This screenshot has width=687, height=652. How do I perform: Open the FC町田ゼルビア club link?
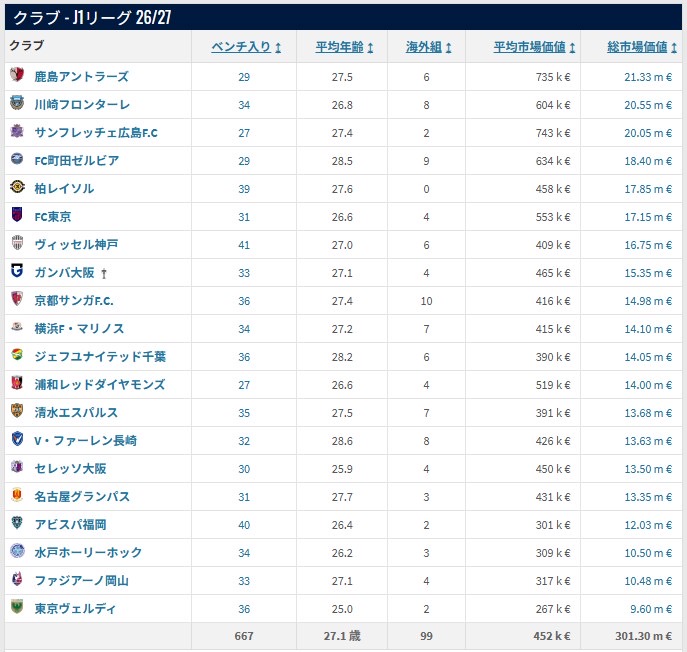(x=77, y=161)
